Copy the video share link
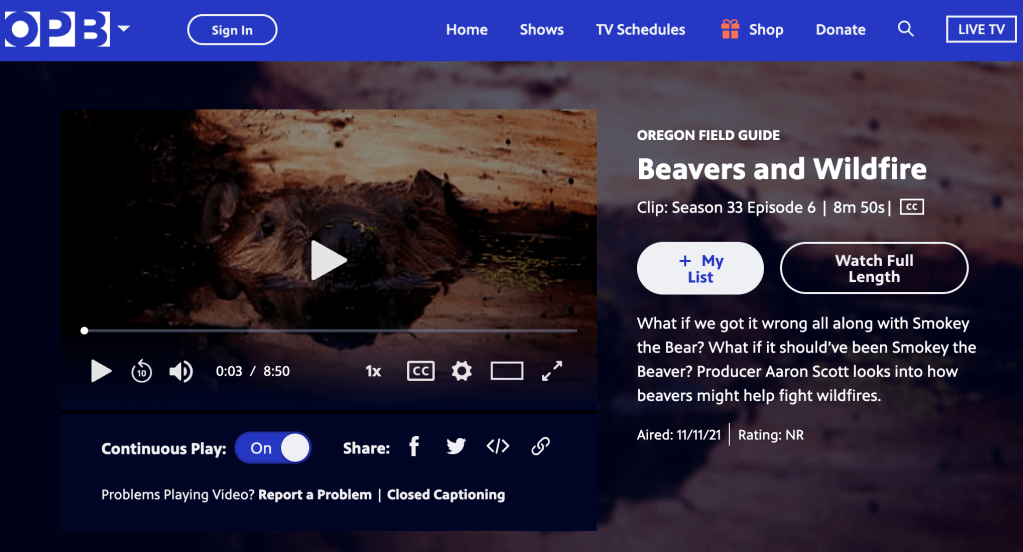The width and height of the screenshot is (1023, 552). 540,447
